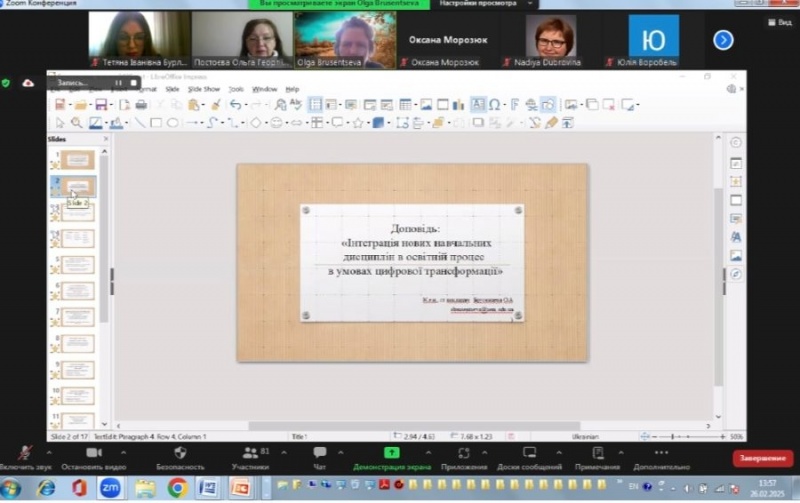Click the Save icon in Impress toolbar
Viewport: 800px width, 503px height.
100,105
